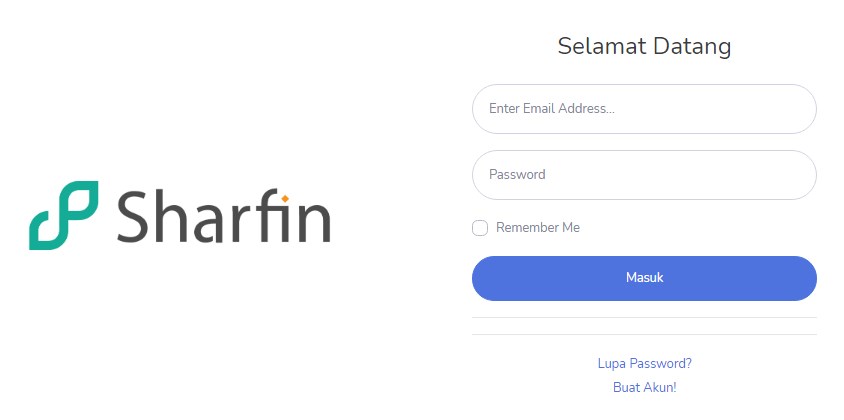Click the "Enter Email Address..." placeholder text

tap(551, 109)
